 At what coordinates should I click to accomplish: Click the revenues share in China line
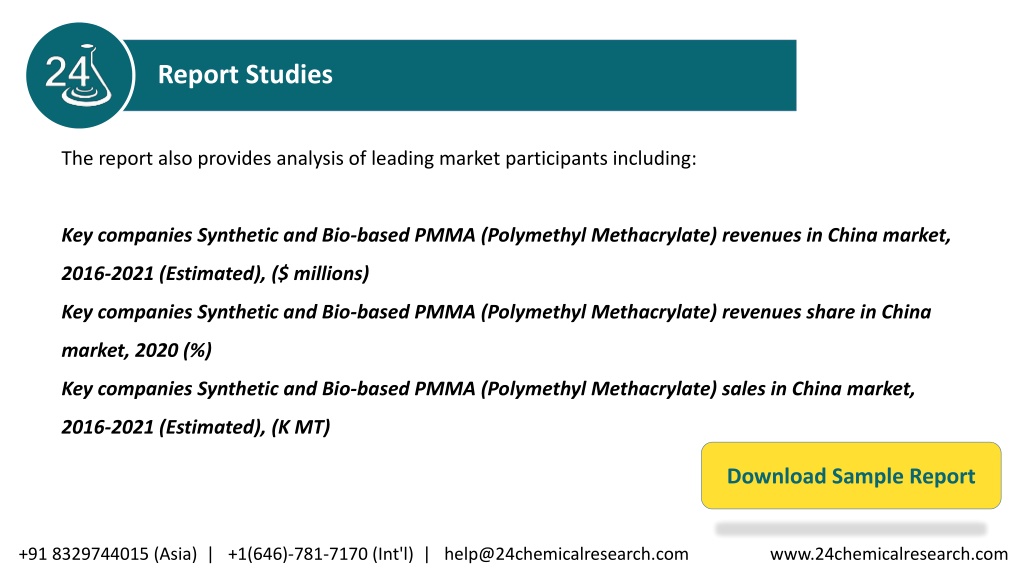pyautogui.click(x=496, y=312)
